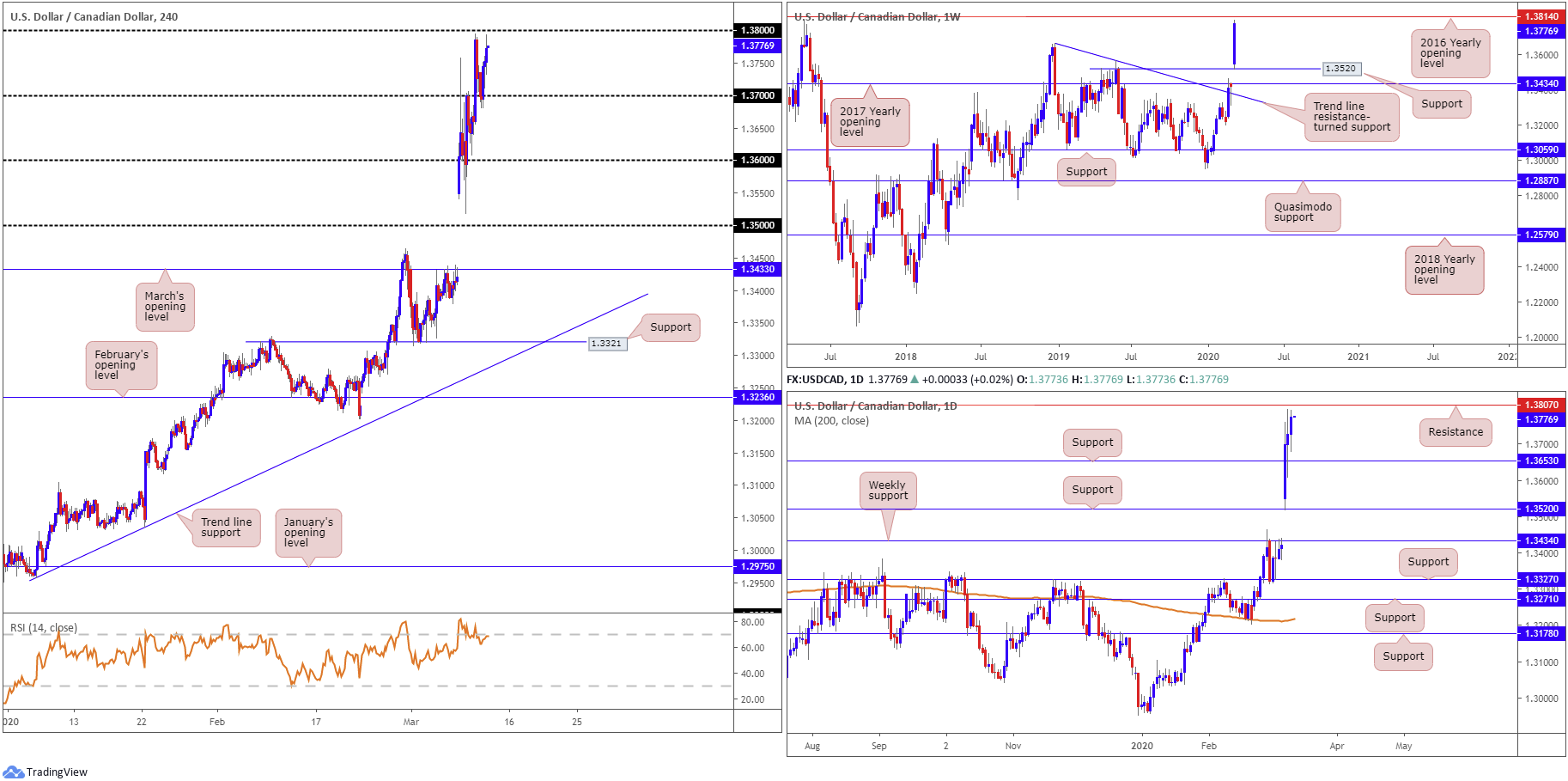Viewport: 1568px width, 781px height.
Task: Click the 1.28870 weekly price label
Action: click(x=1541, y=180)
